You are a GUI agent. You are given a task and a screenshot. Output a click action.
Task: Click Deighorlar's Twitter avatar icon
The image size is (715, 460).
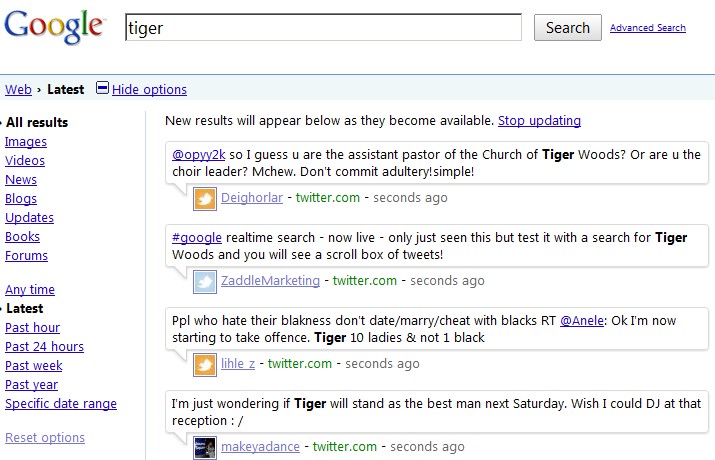205,199
